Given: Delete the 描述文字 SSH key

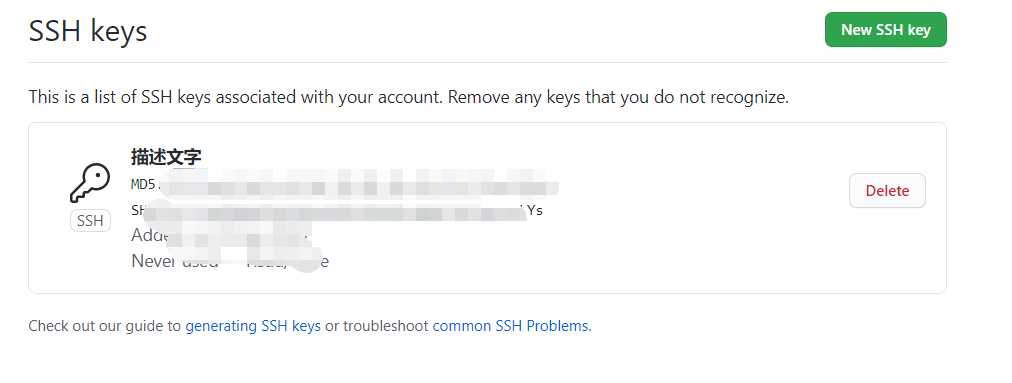Looking at the screenshot, I should click(x=887, y=191).
